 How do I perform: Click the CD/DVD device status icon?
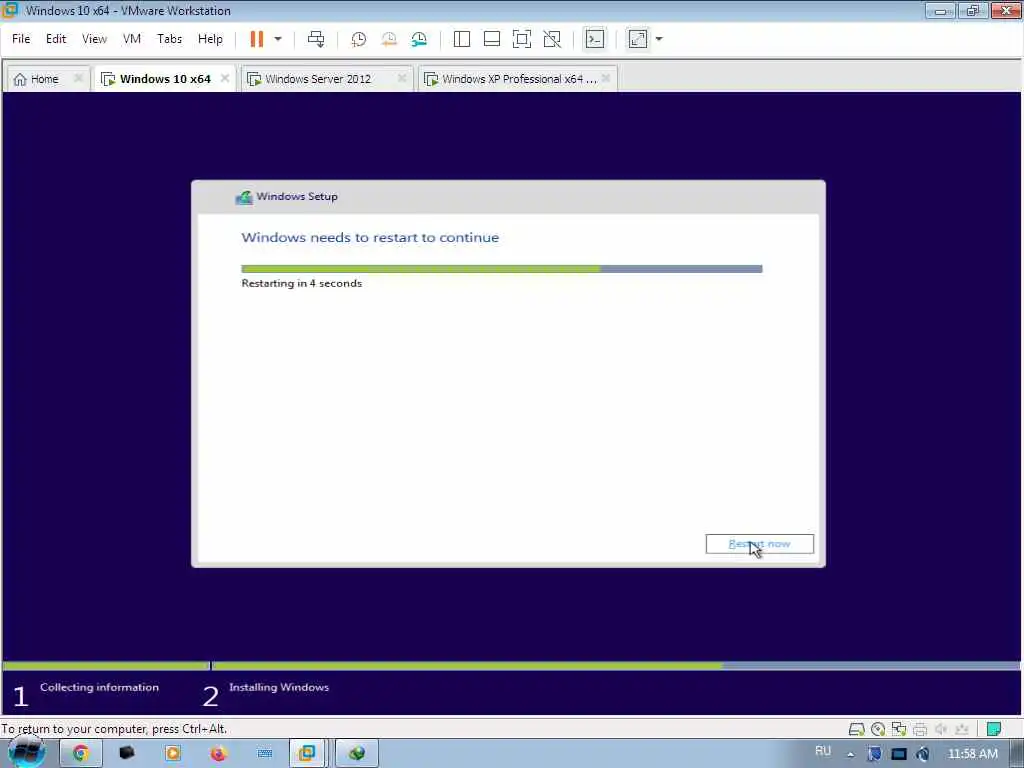point(878,729)
